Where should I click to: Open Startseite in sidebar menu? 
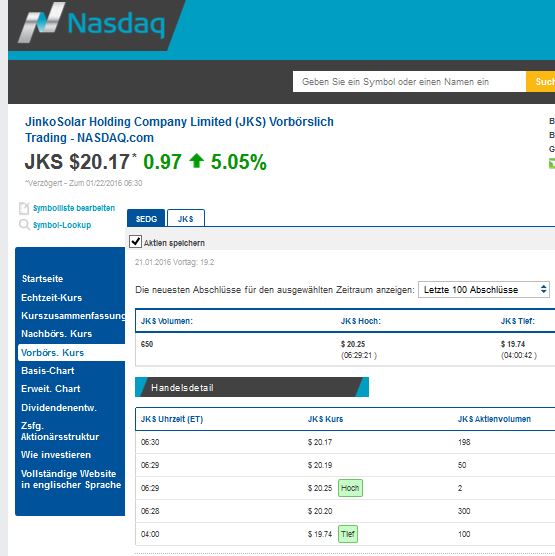coord(42,279)
